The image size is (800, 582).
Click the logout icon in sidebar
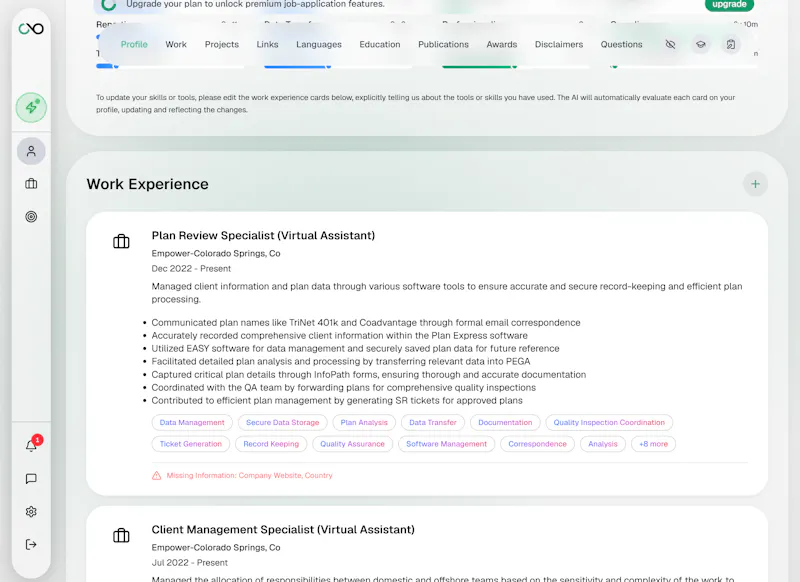31,544
